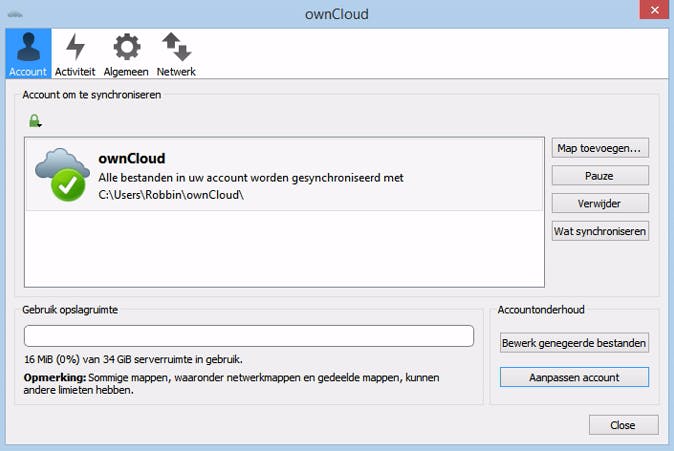Open the Account tab person icon
Image resolution: width=674 pixels, height=451 pixels.
[28, 49]
